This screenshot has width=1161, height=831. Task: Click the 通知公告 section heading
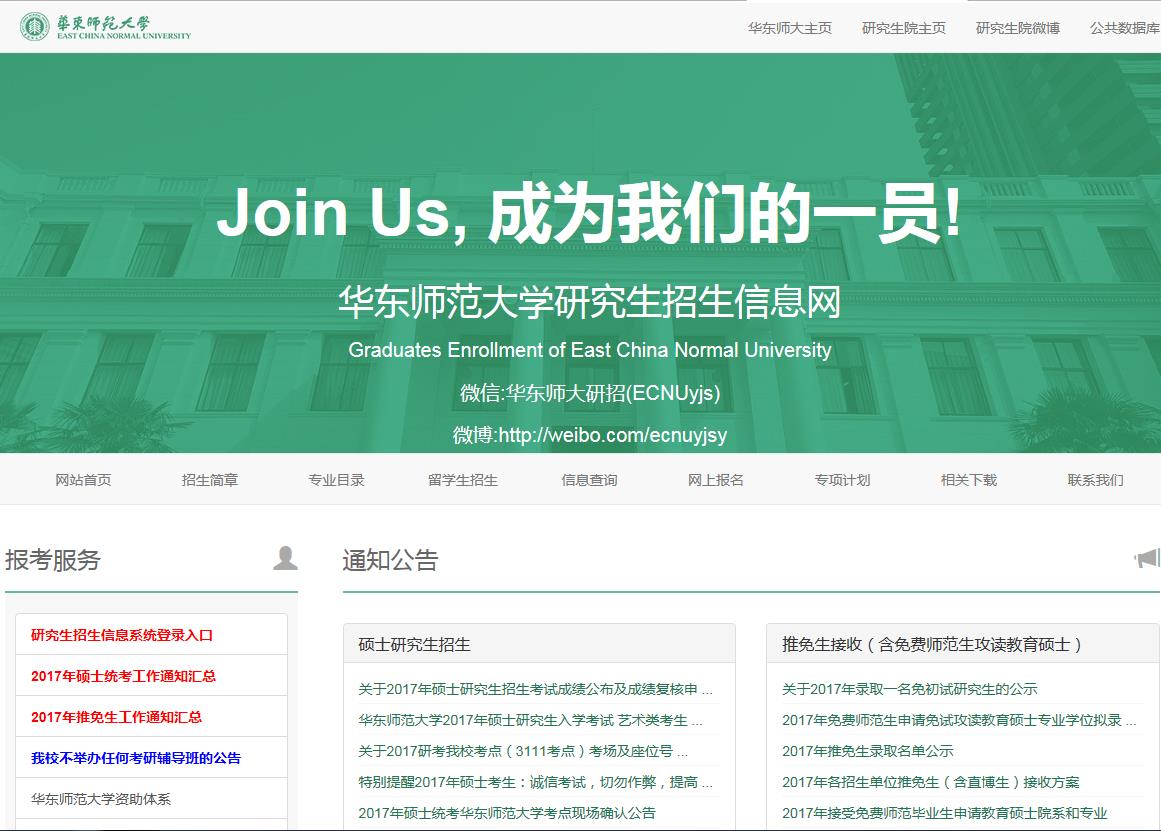[x=390, y=560]
